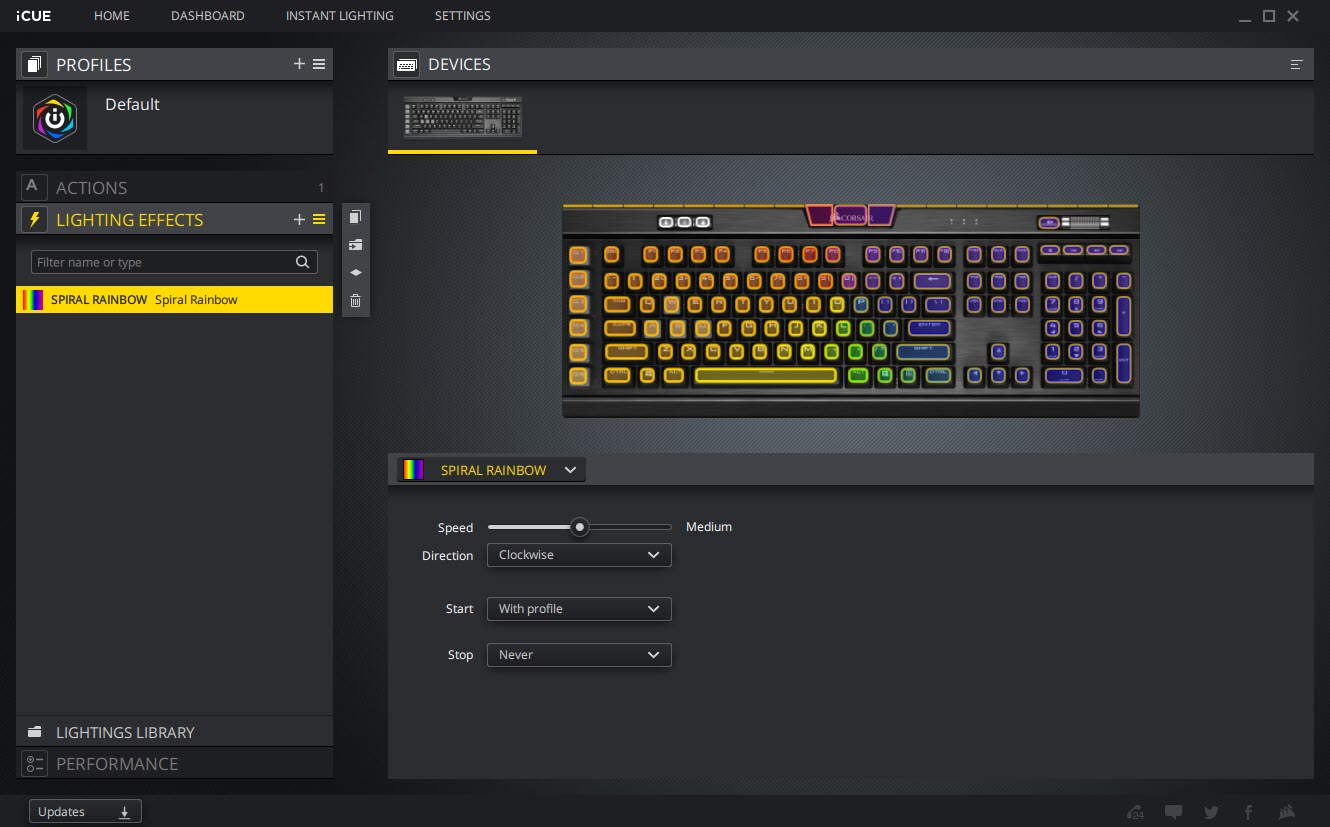Switch to the Dashboard tab
The height and width of the screenshot is (827, 1330).
(x=208, y=16)
